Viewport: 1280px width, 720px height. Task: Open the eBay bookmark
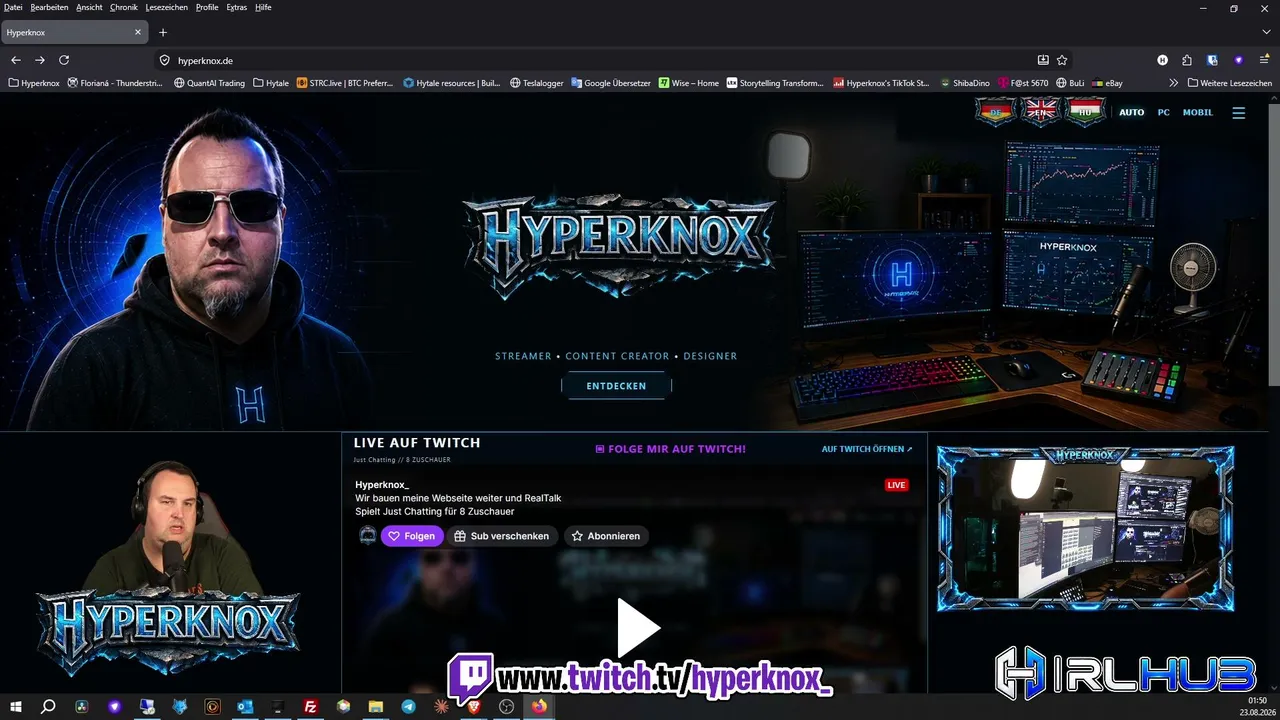pos(1108,83)
